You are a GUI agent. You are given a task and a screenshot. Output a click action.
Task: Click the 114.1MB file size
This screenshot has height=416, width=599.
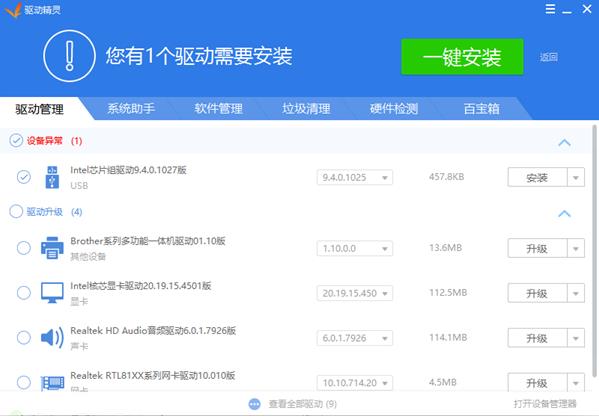click(448, 337)
